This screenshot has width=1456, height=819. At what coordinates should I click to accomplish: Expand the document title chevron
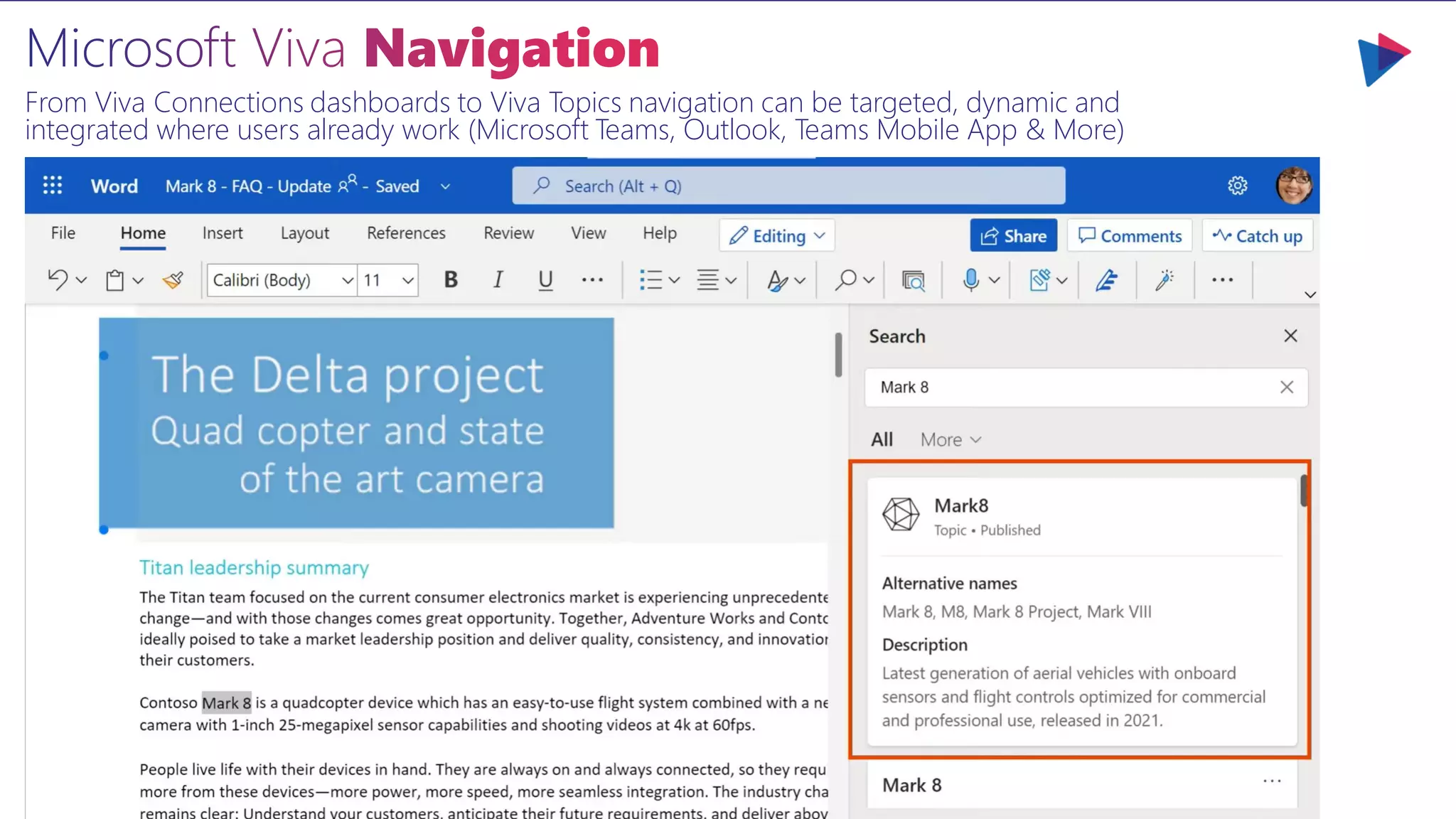(445, 186)
